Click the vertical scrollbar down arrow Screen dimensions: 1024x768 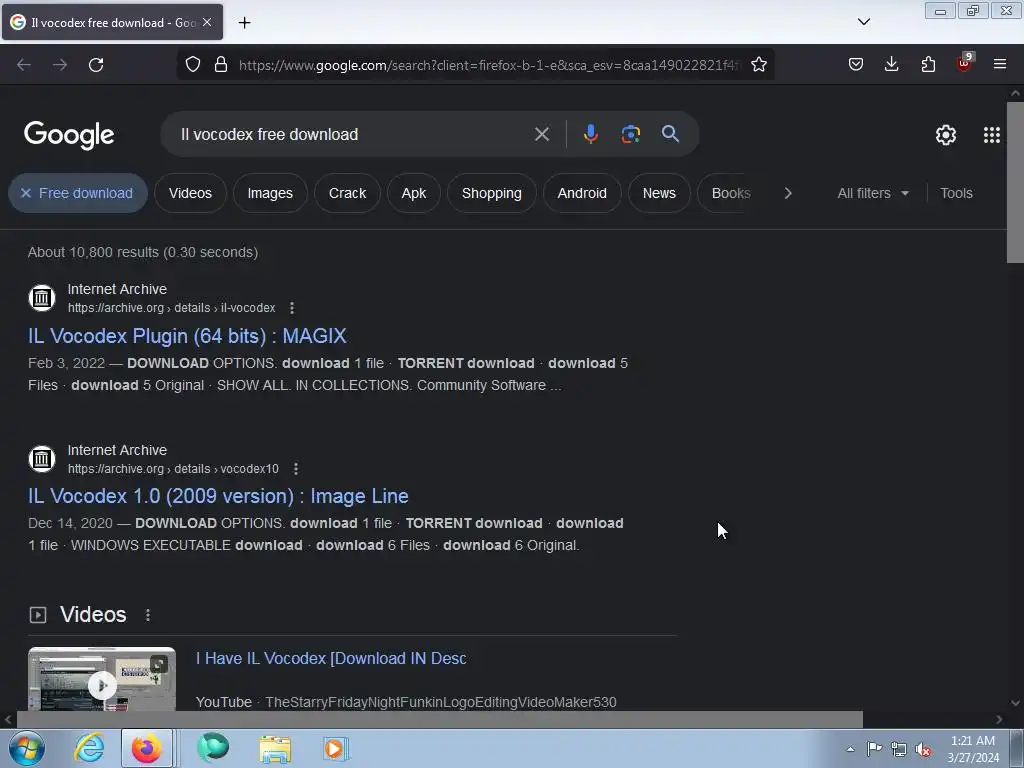coord(1015,703)
